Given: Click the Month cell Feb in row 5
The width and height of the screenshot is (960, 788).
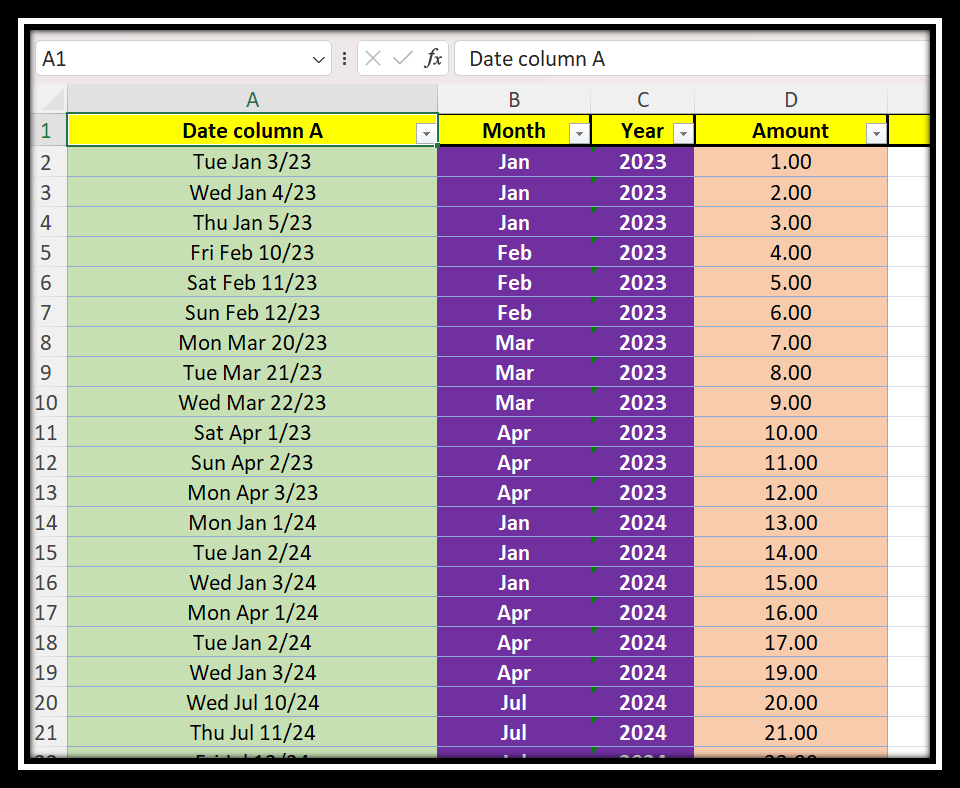Looking at the screenshot, I should tap(514, 252).
